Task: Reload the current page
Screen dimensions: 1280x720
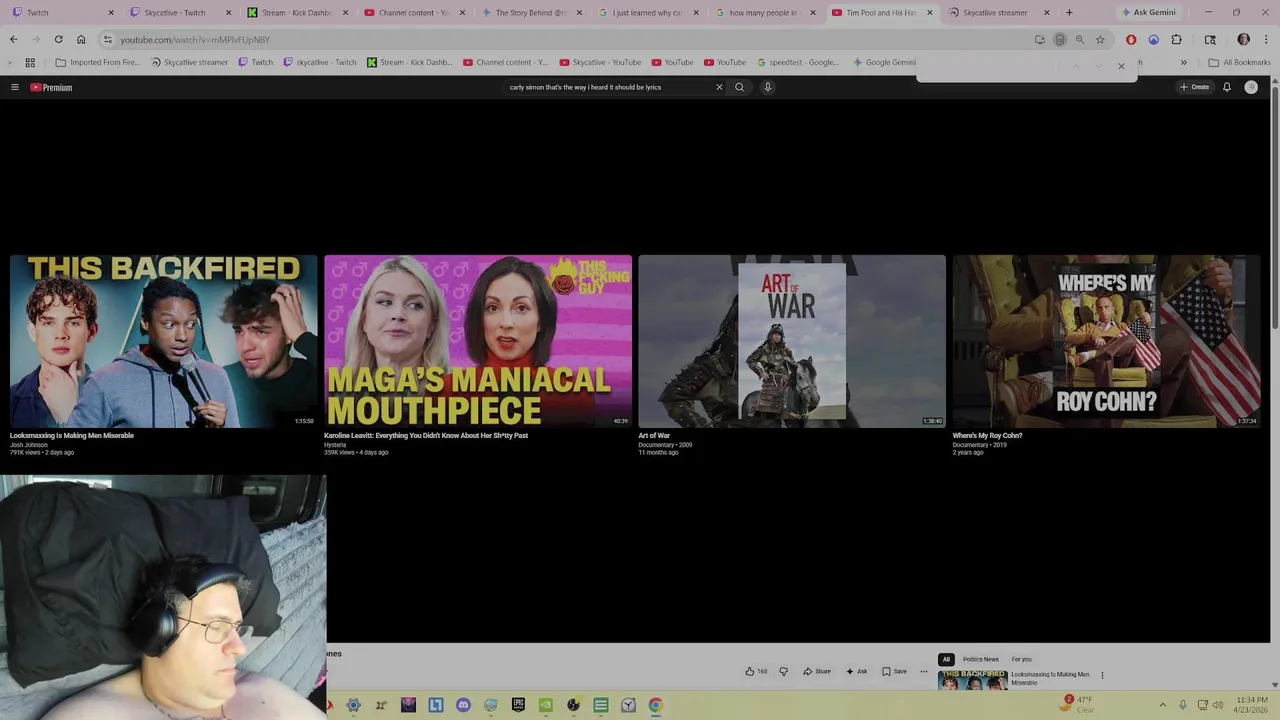Action: point(58,40)
